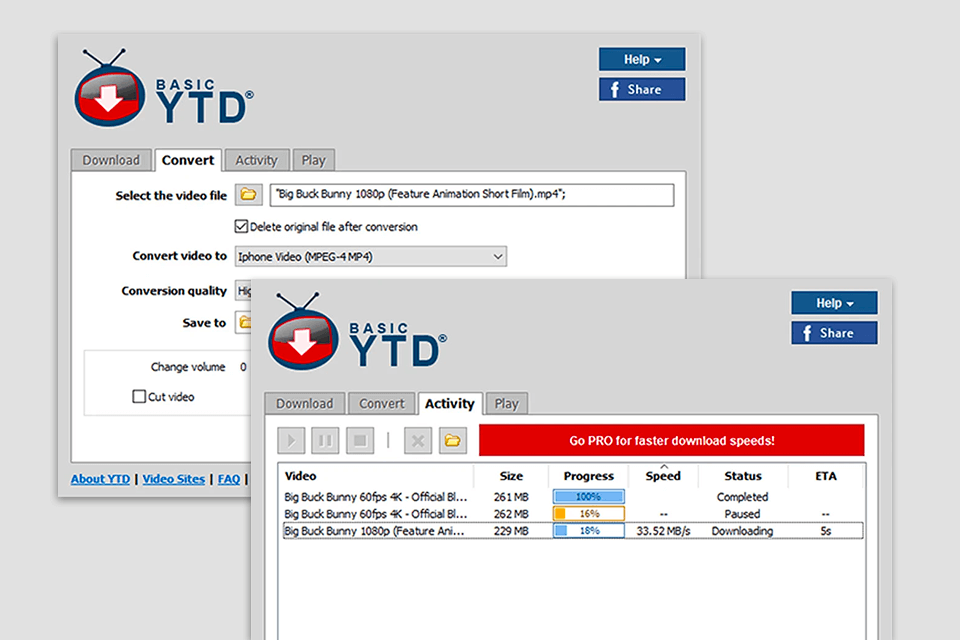Image resolution: width=960 pixels, height=640 pixels.
Task: Open download folder from Activity toolbar
Action: tap(452, 440)
